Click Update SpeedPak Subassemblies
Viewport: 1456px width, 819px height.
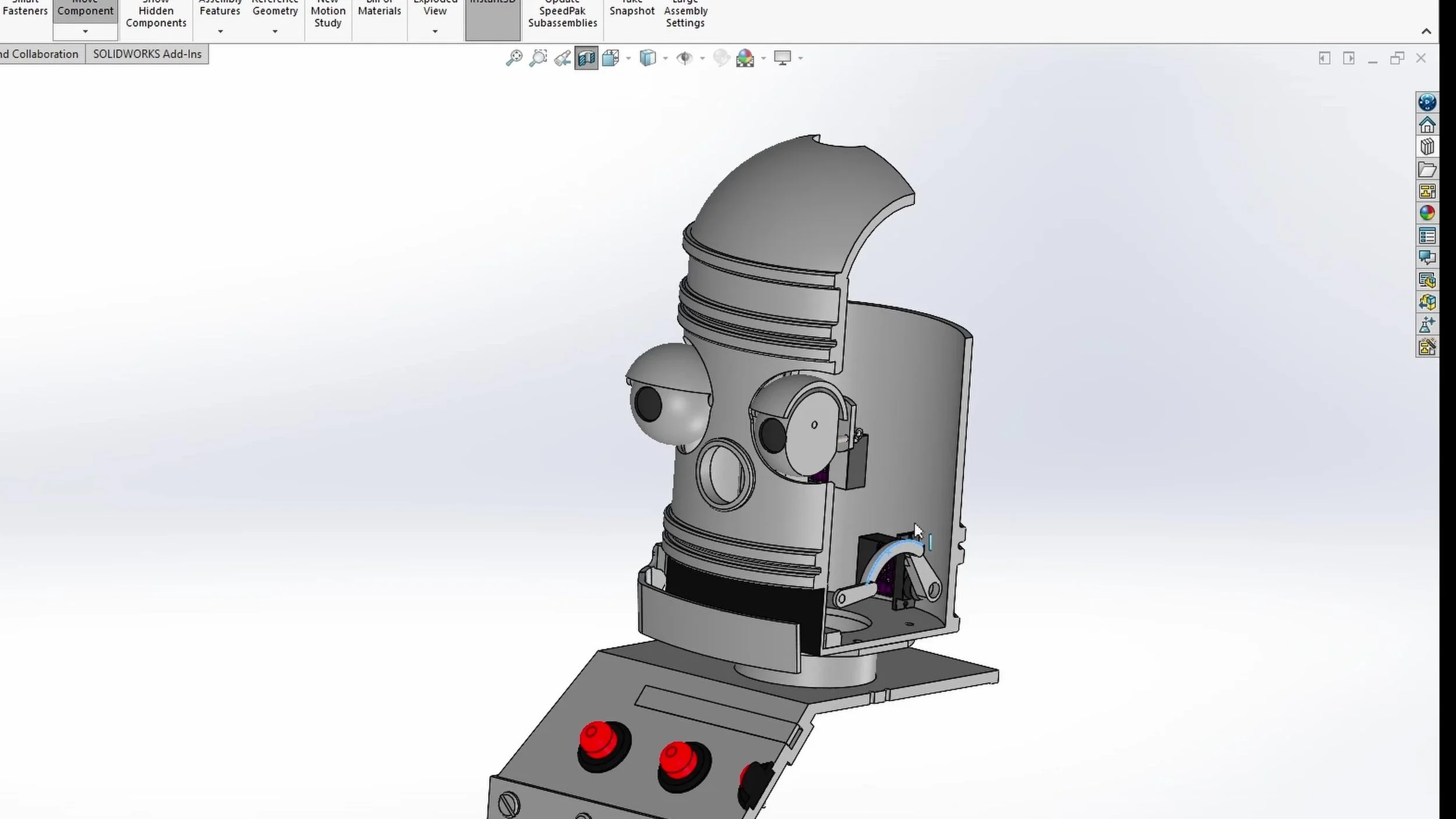(x=563, y=14)
